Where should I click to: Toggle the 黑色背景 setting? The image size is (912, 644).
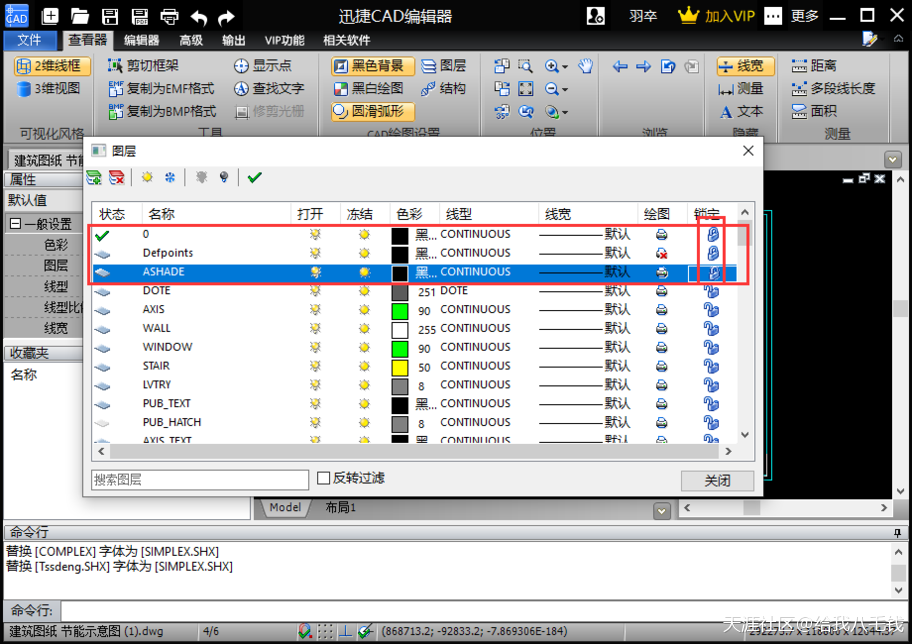pyautogui.click(x=372, y=66)
